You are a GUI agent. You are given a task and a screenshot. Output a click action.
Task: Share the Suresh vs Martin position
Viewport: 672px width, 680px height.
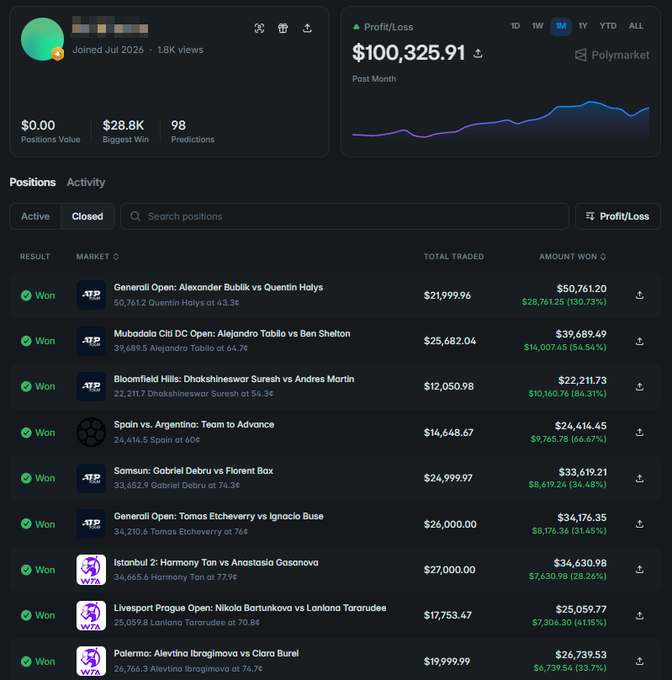639,387
